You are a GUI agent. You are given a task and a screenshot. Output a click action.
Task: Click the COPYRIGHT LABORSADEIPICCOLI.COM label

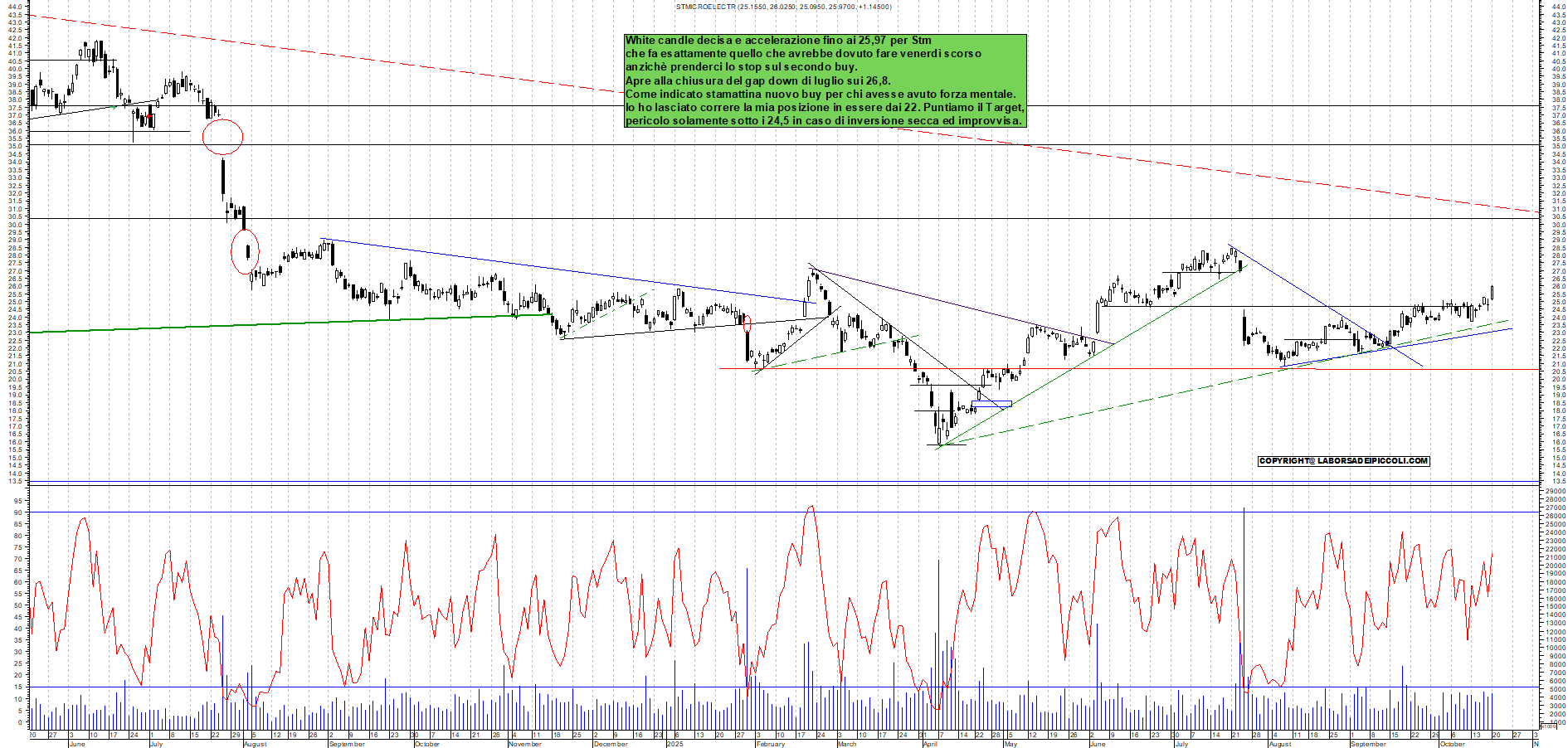point(1343,461)
